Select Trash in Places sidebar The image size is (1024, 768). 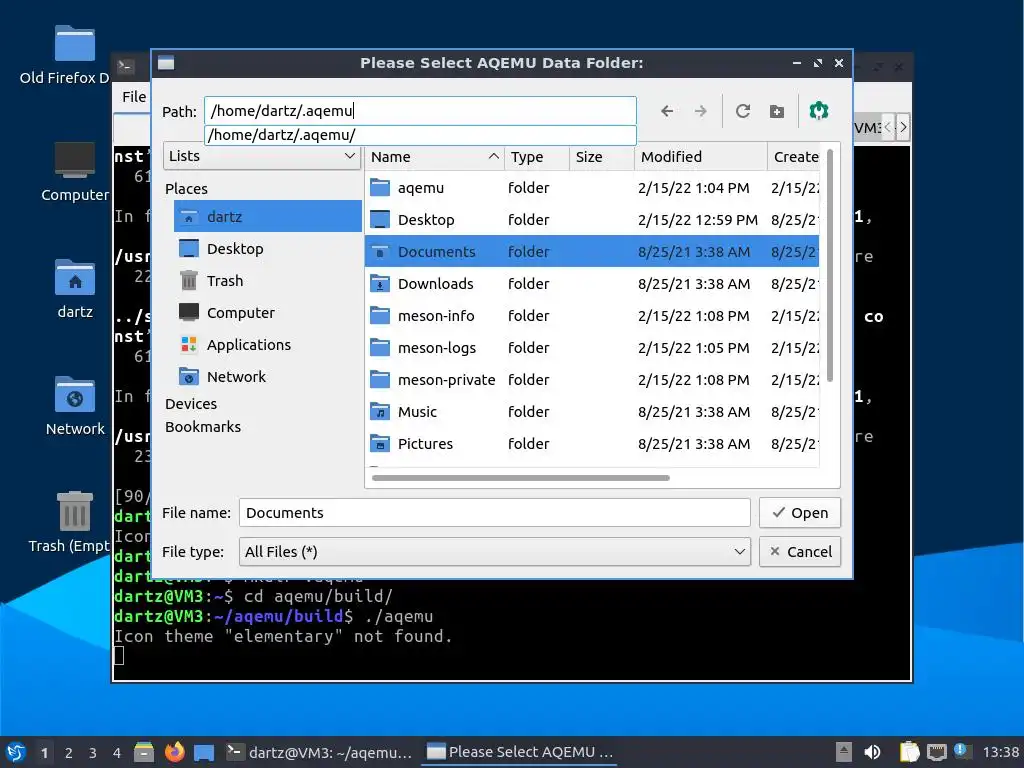(268, 280)
